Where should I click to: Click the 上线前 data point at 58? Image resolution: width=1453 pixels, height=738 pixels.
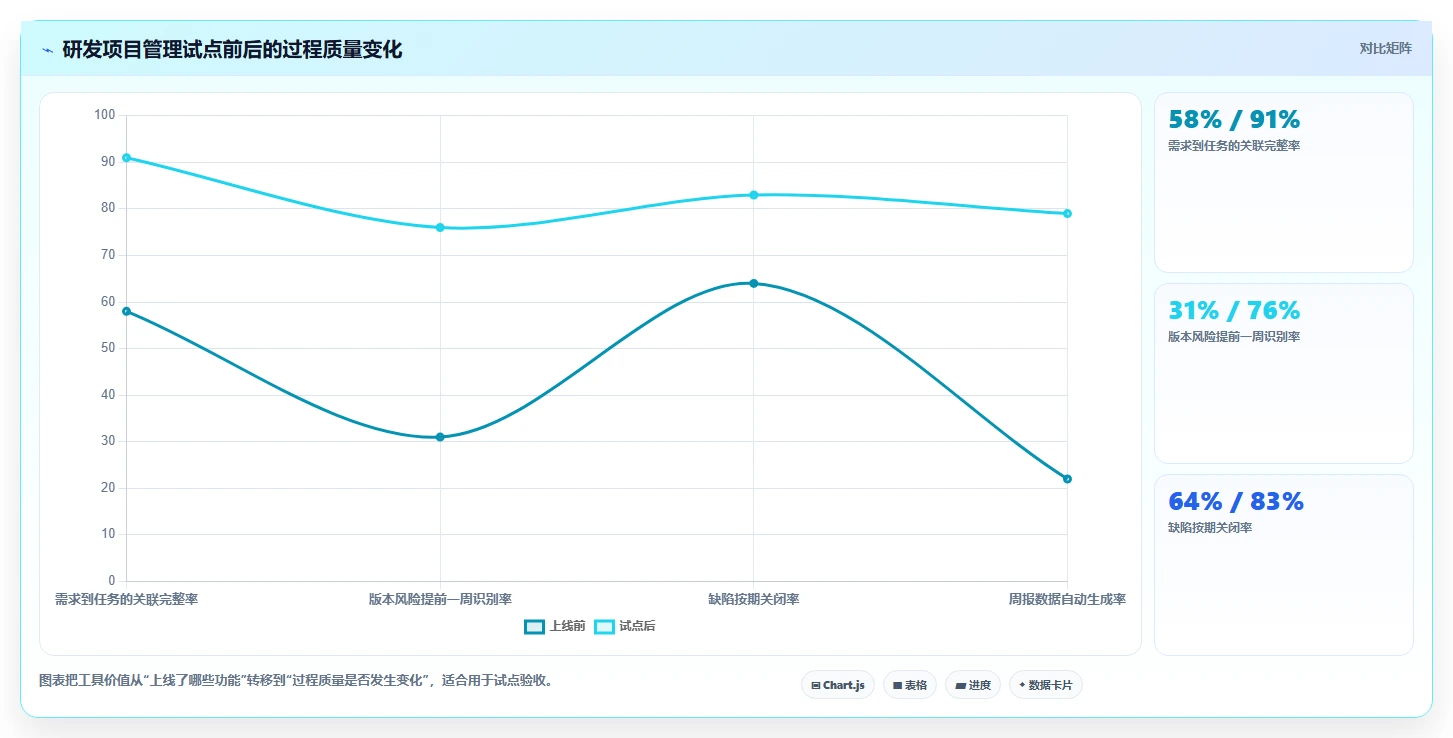(126, 311)
